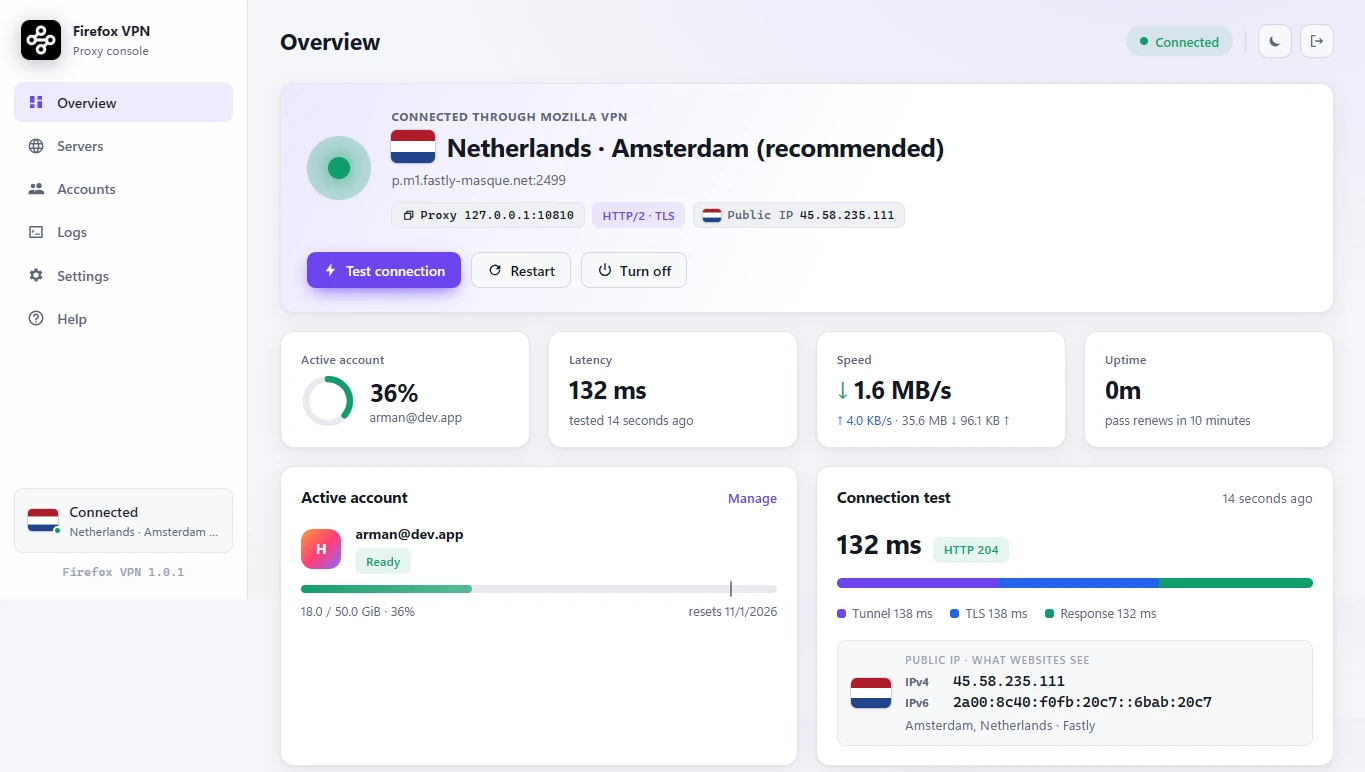Screen dimensions: 1365x772
Task: Click the p.m1.fastly-masque.net:2499 hostname
Action: tap(479, 180)
